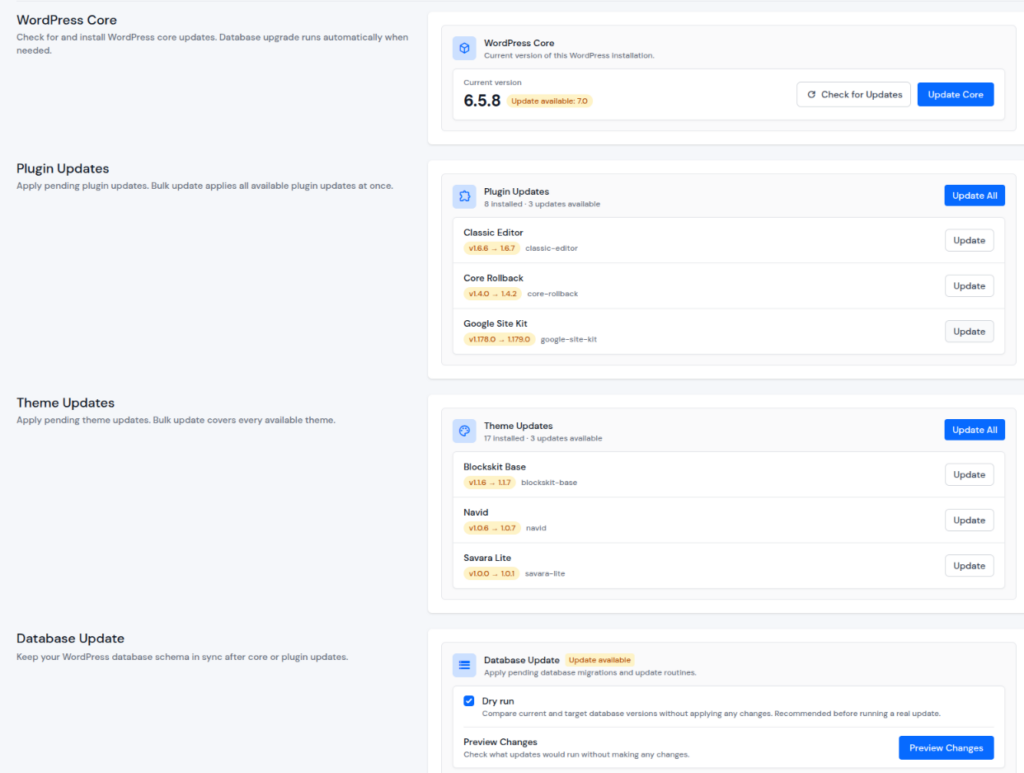The image size is (1024, 773).
Task: Click the savara-lite slug text
Action: click(x=545, y=574)
